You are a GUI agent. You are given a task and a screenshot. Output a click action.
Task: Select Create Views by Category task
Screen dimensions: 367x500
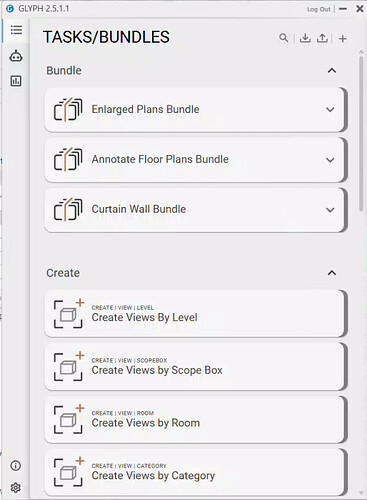point(196,472)
